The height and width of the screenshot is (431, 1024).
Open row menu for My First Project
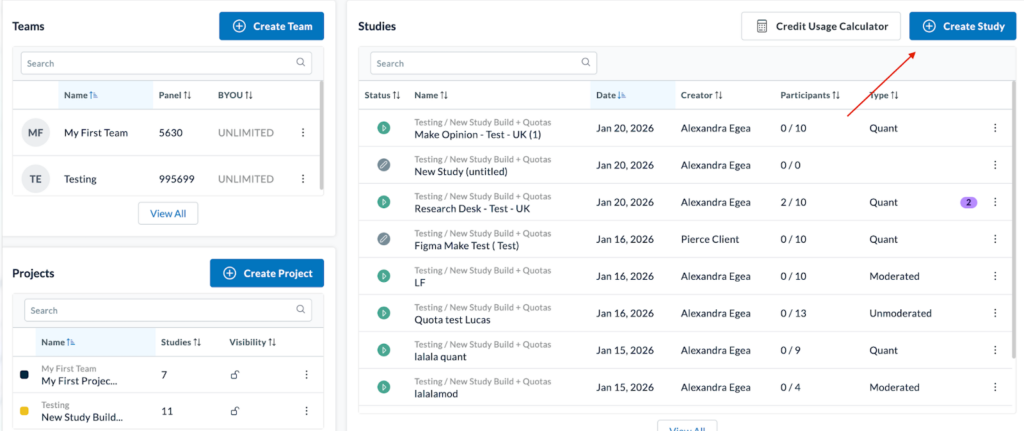coord(306,374)
